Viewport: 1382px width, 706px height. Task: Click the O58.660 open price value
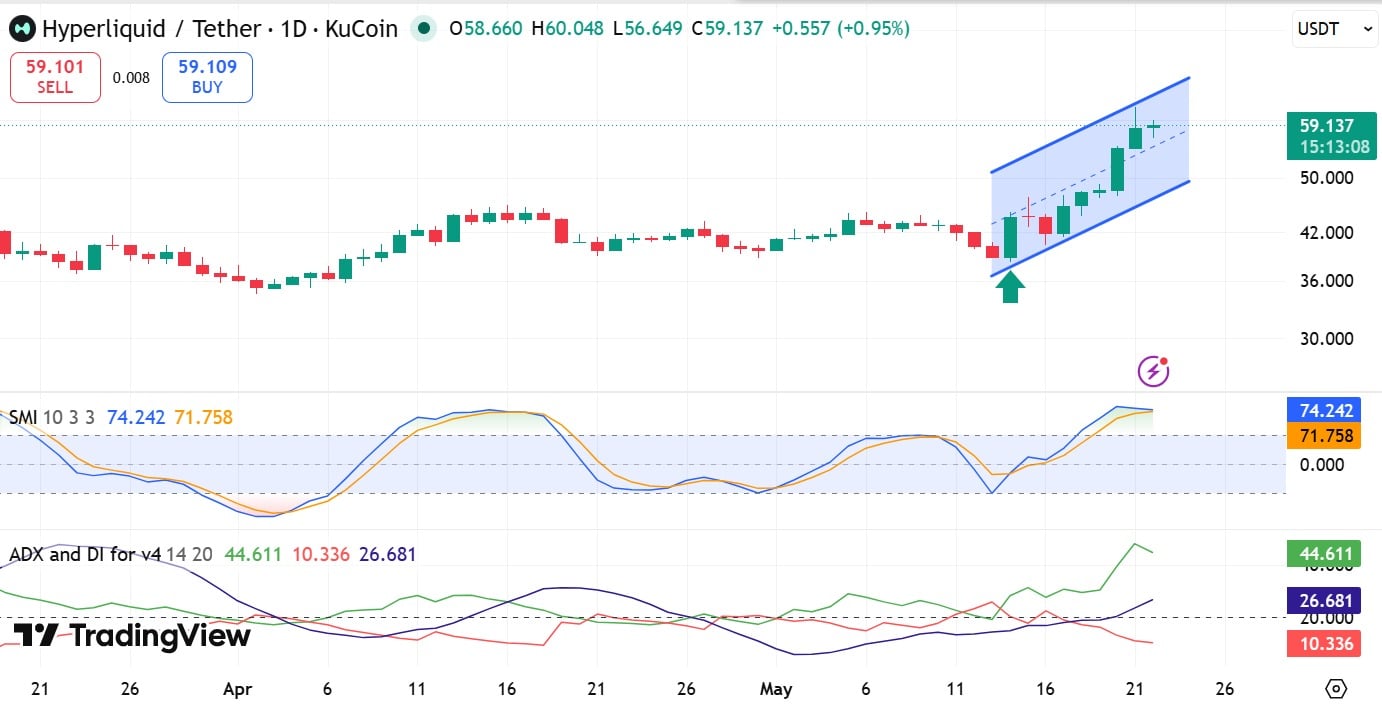coord(486,29)
